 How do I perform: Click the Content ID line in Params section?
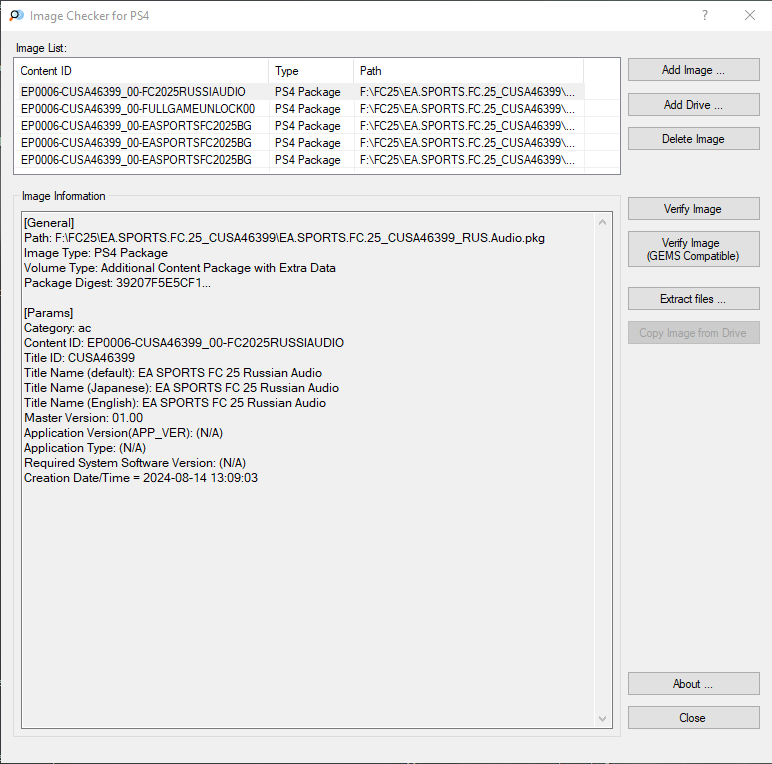pyautogui.click(x=184, y=343)
